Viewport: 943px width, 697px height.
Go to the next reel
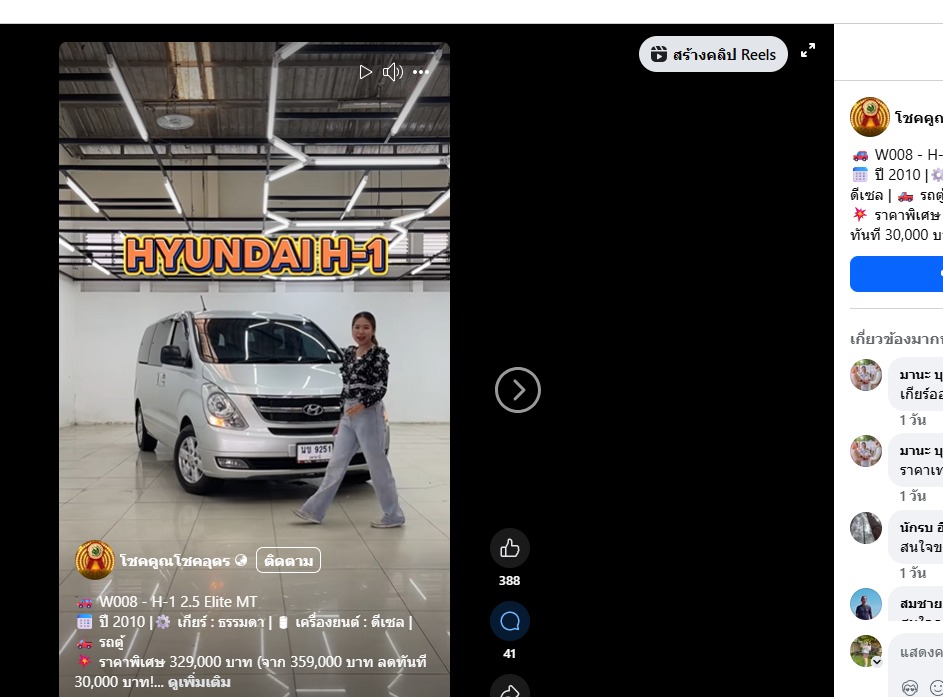(518, 390)
